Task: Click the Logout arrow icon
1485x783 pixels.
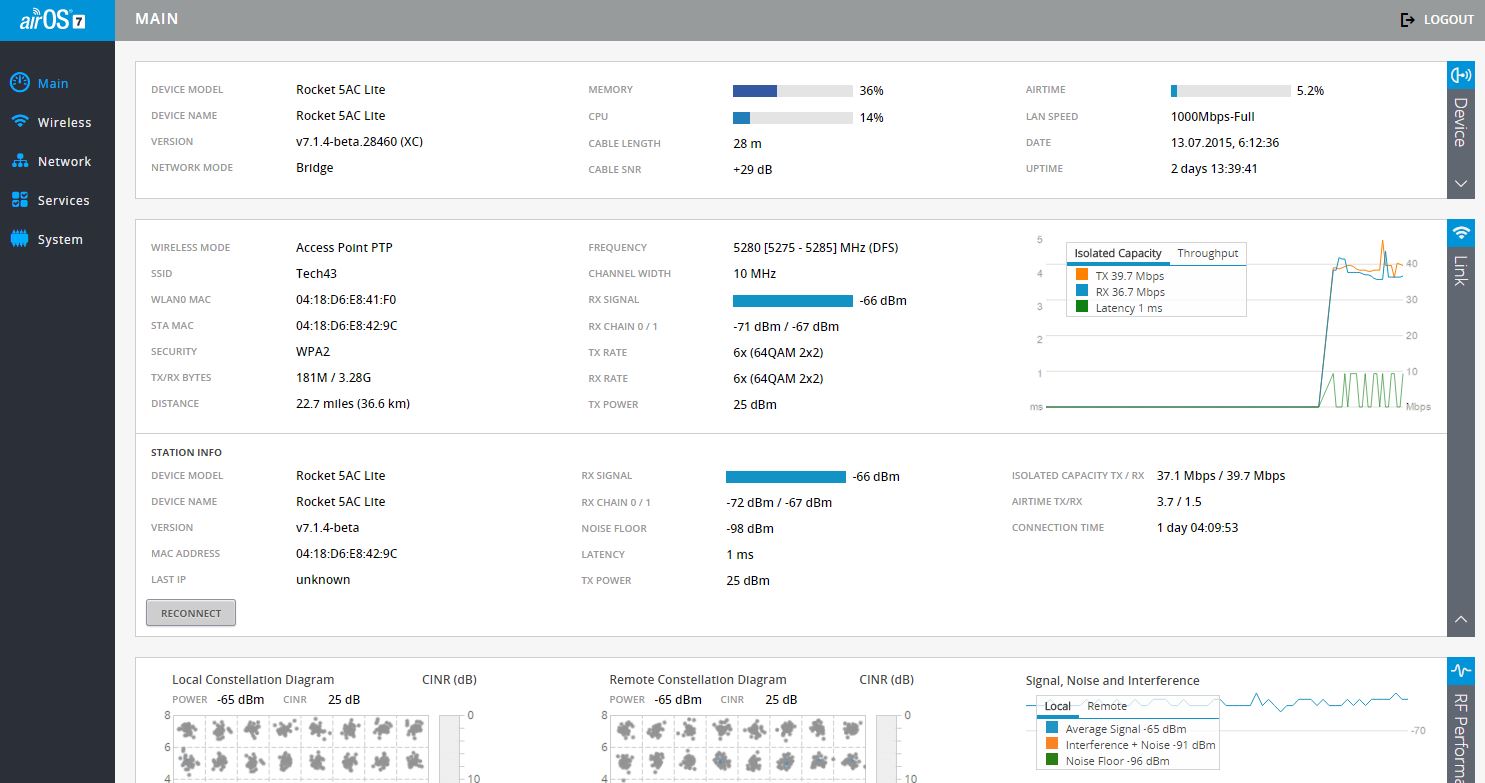Action: tap(1408, 20)
